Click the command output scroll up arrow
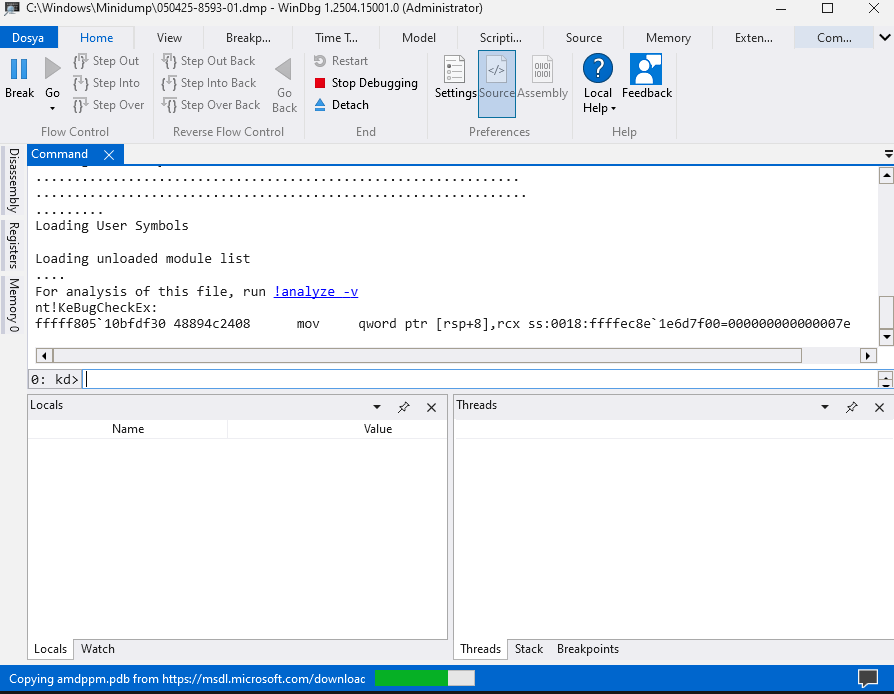The width and height of the screenshot is (894, 694). pyautogui.click(x=886, y=176)
